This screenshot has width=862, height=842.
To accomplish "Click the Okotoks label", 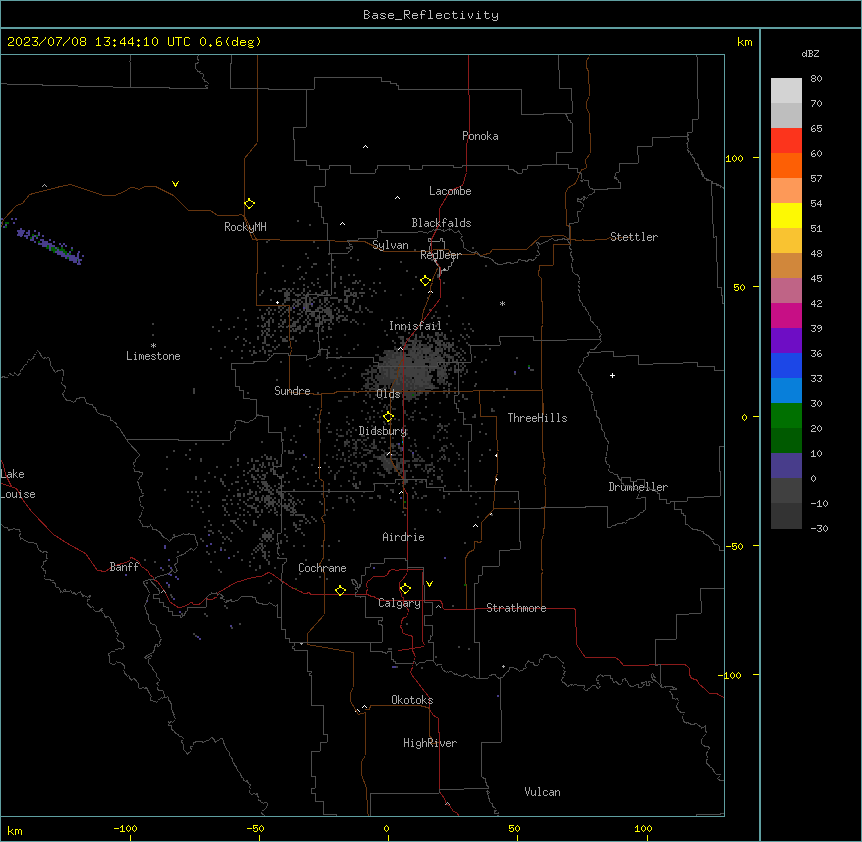I will [x=412, y=700].
